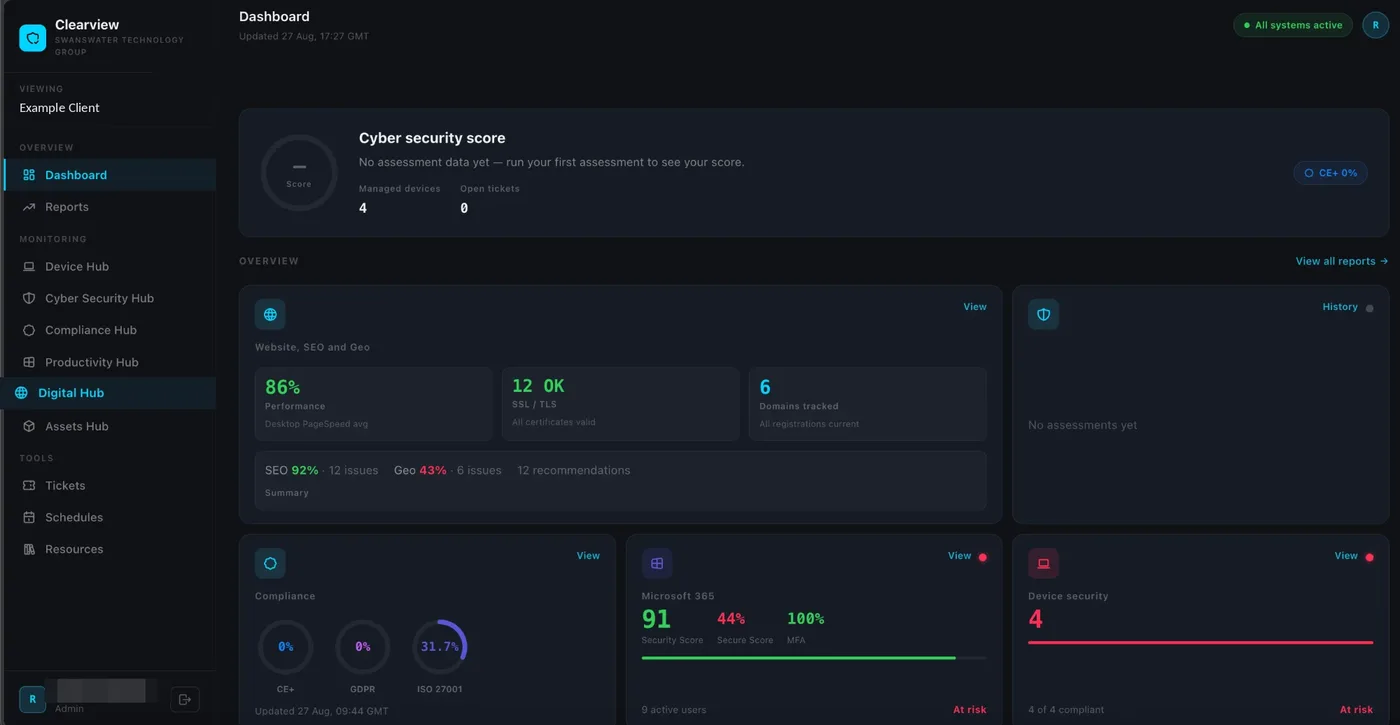The image size is (1400, 725).
Task: Click the Tickets icon in Tools
Action: click(29, 486)
